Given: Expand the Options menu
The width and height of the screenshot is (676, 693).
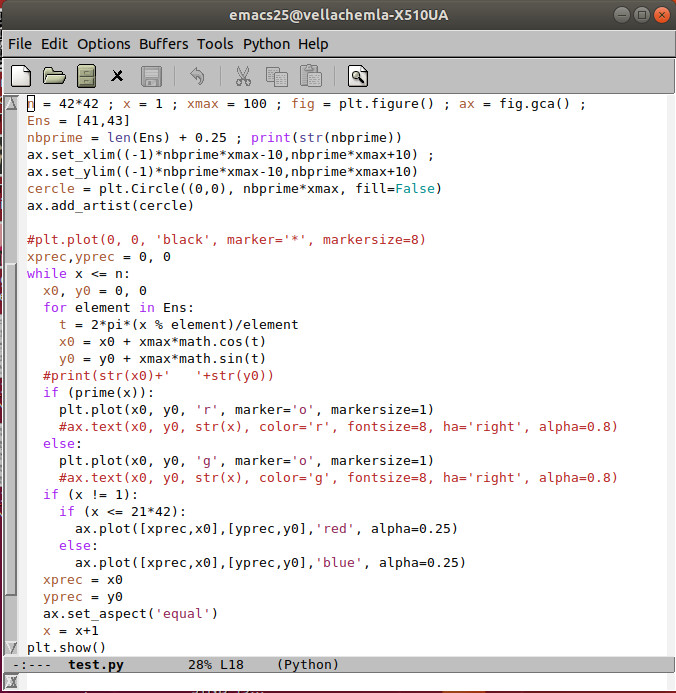Looking at the screenshot, I should tap(104, 44).
